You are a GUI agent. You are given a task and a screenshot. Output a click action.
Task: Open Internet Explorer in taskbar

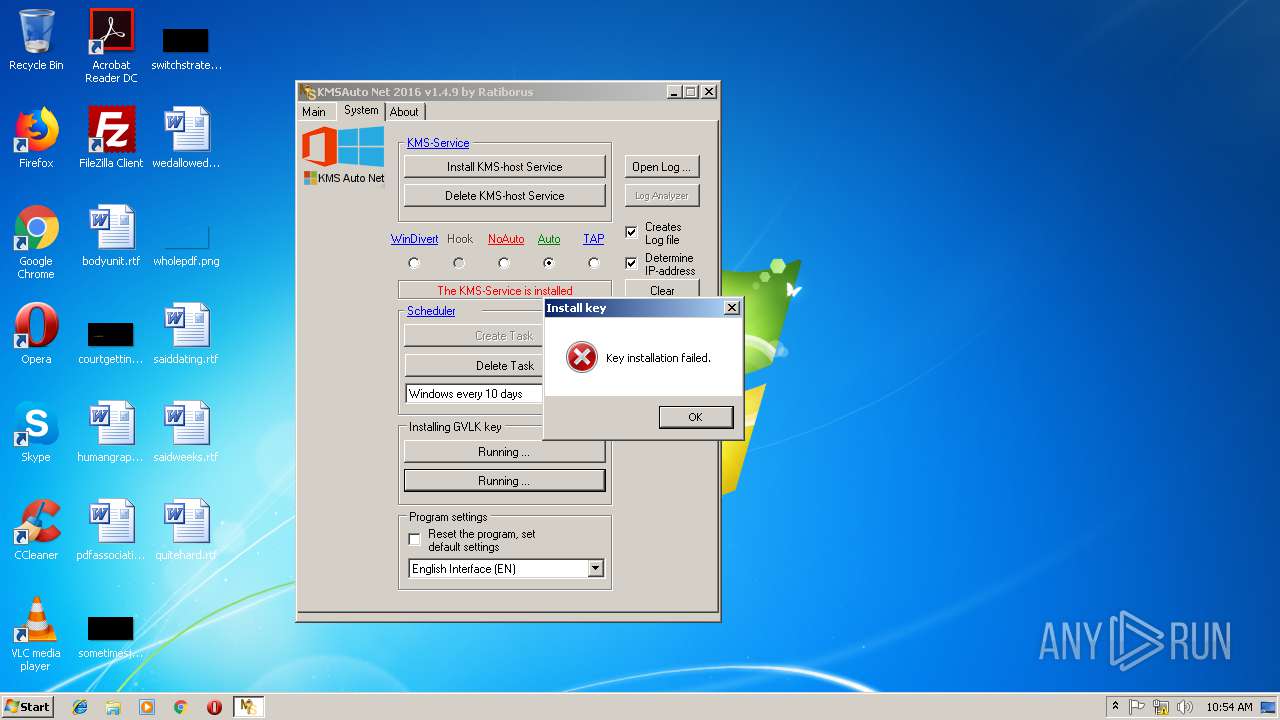tap(80, 707)
